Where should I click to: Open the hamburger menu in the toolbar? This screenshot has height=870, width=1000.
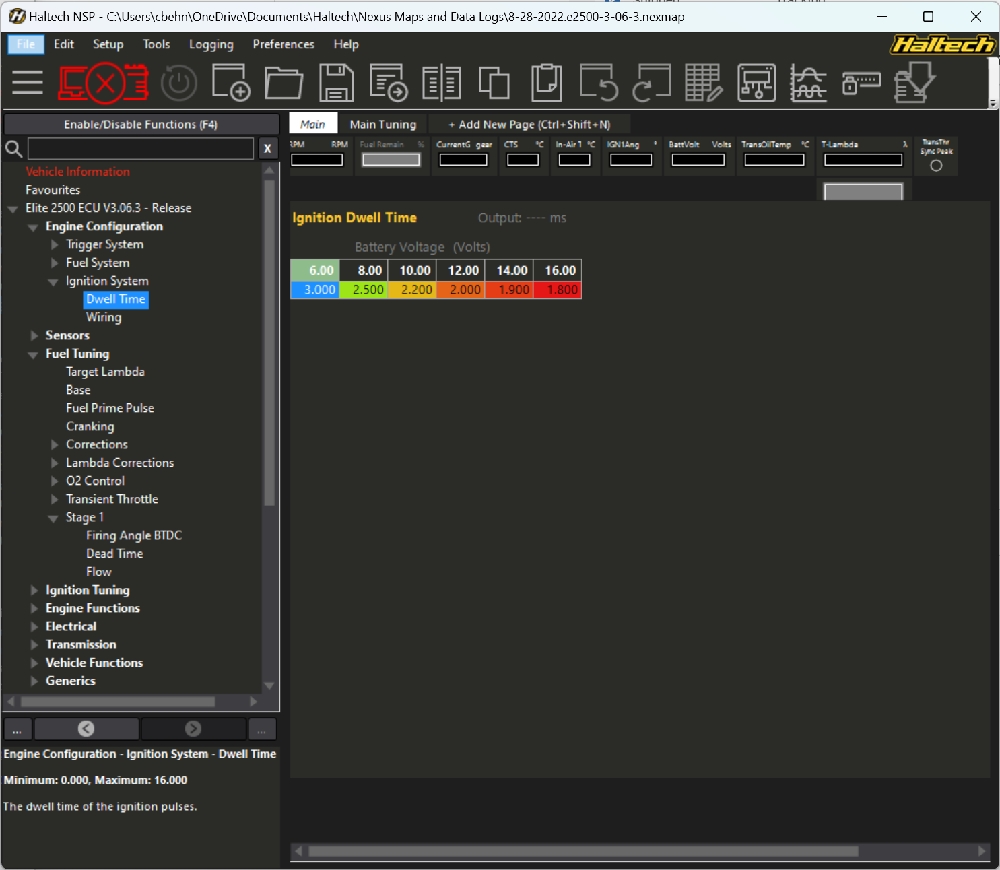[27, 83]
